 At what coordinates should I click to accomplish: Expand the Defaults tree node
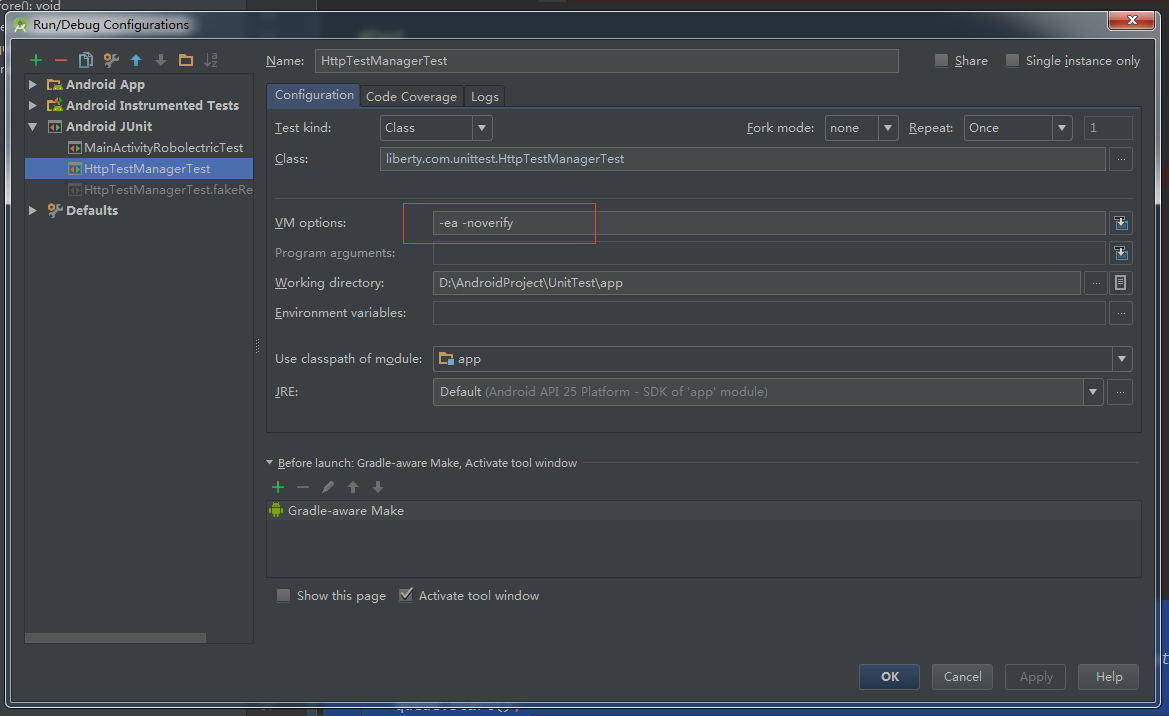point(33,210)
